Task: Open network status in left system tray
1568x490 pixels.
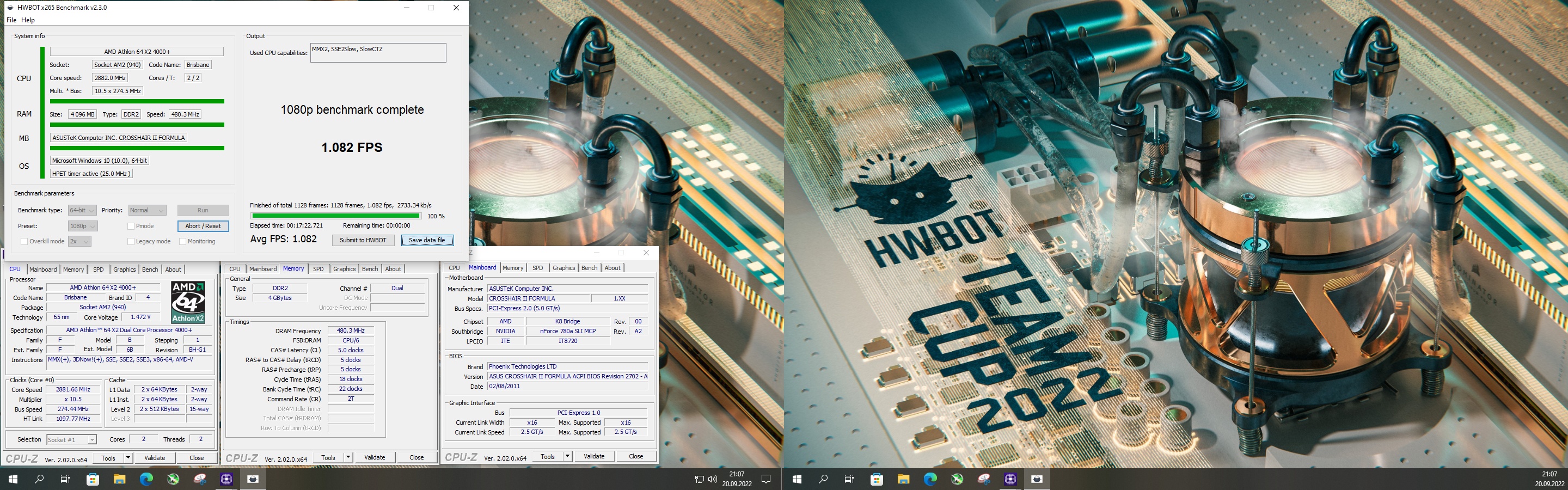Action: tap(700, 479)
